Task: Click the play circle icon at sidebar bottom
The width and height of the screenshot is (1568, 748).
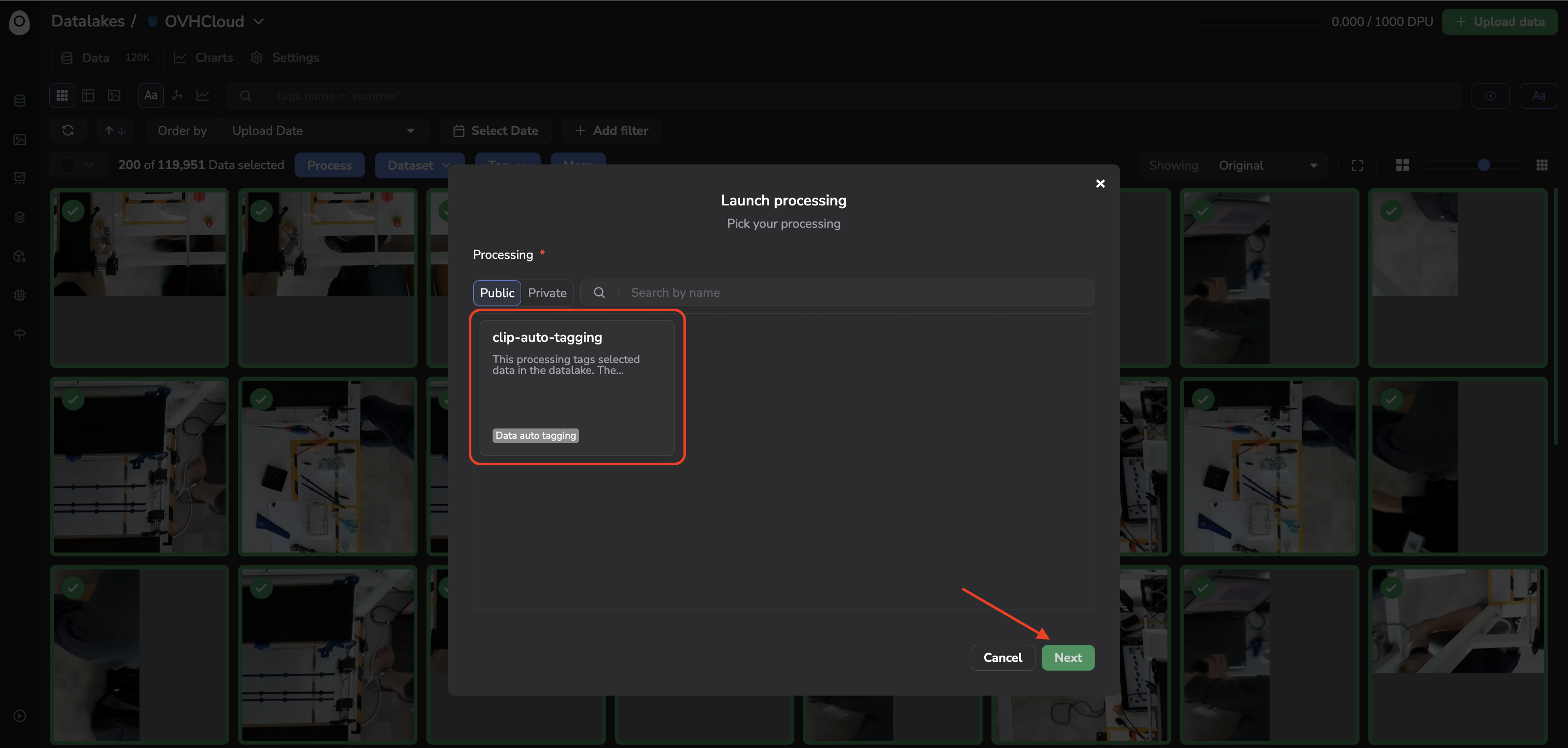Action: pos(20,716)
